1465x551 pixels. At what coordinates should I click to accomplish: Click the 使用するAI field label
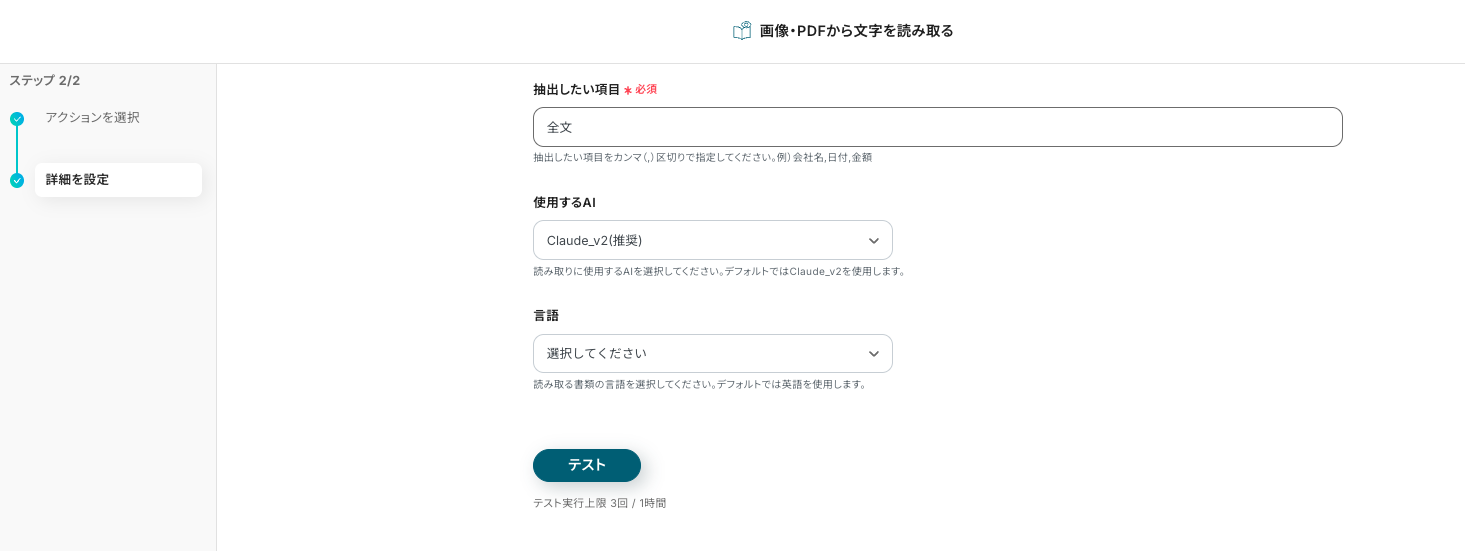coord(564,203)
